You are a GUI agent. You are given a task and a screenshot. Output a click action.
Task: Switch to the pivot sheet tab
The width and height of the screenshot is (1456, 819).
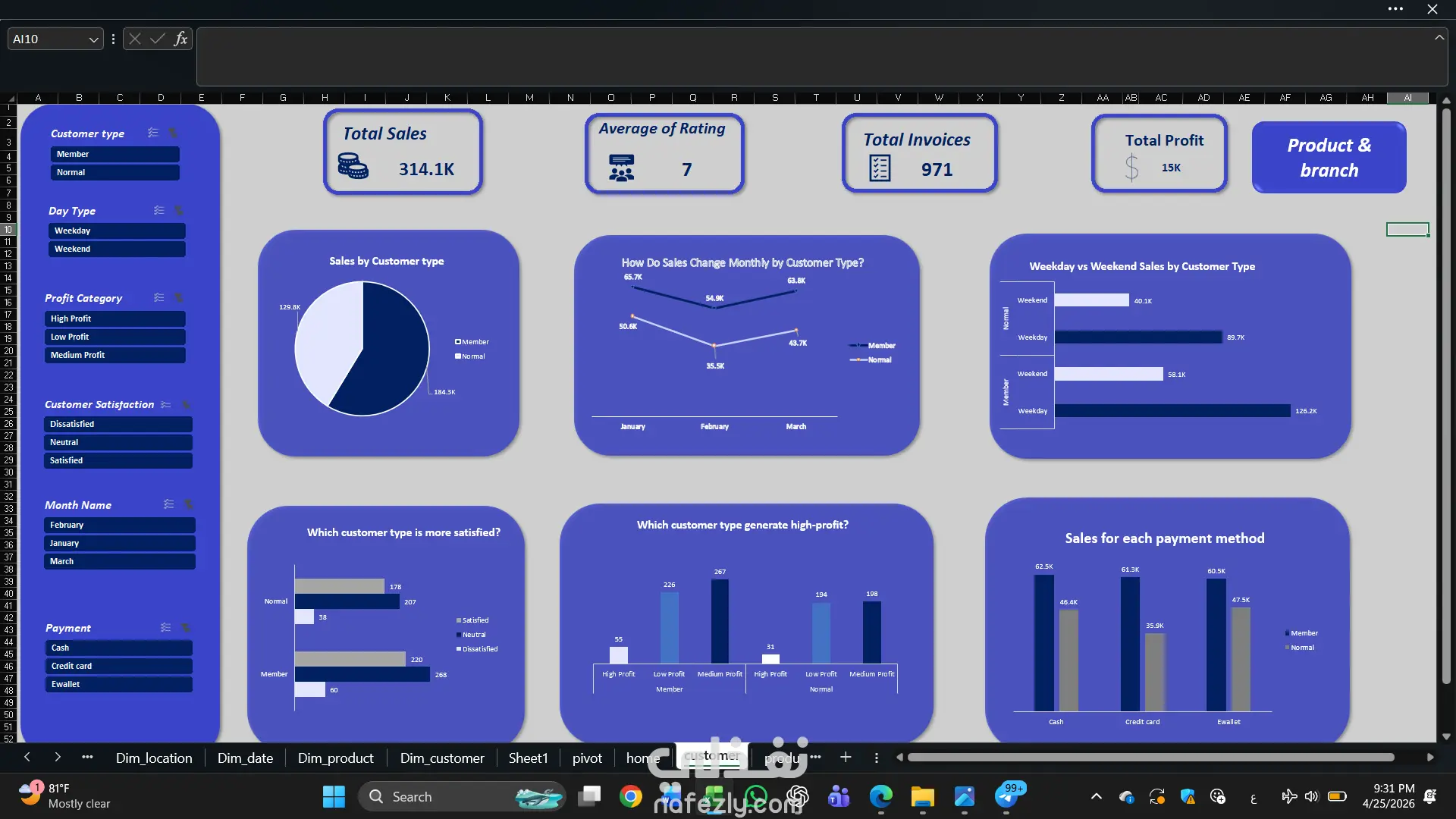[587, 758]
